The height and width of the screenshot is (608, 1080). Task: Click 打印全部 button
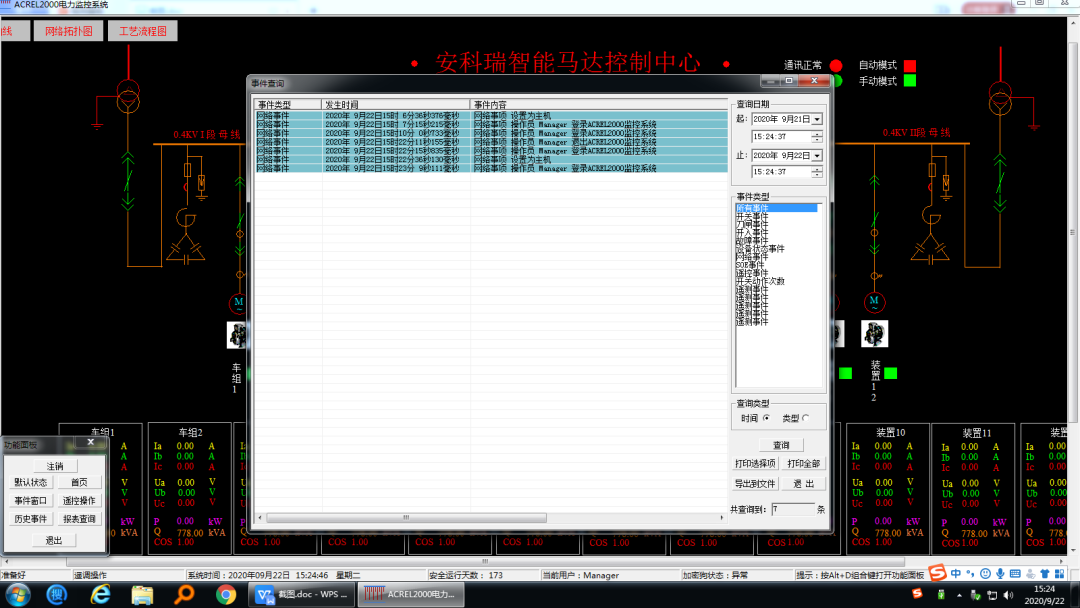pyautogui.click(x=803, y=463)
